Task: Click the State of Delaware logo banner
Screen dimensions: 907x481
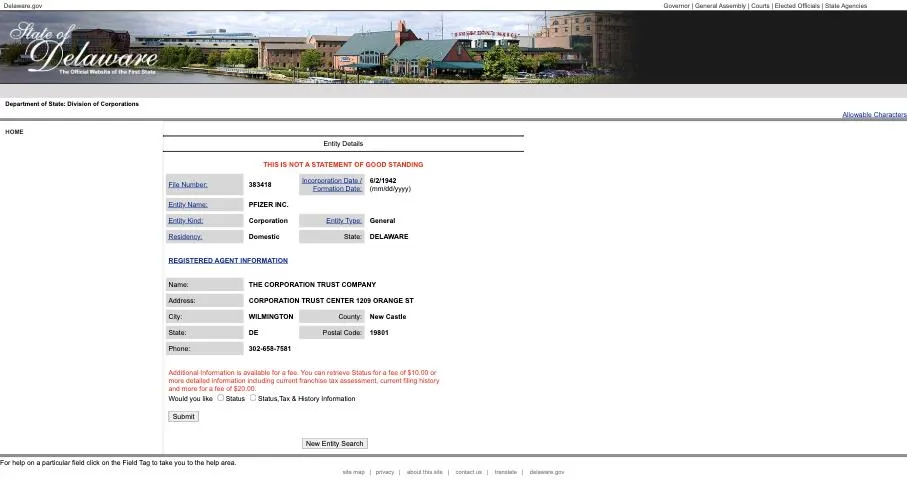Action: (x=84, y=49)
